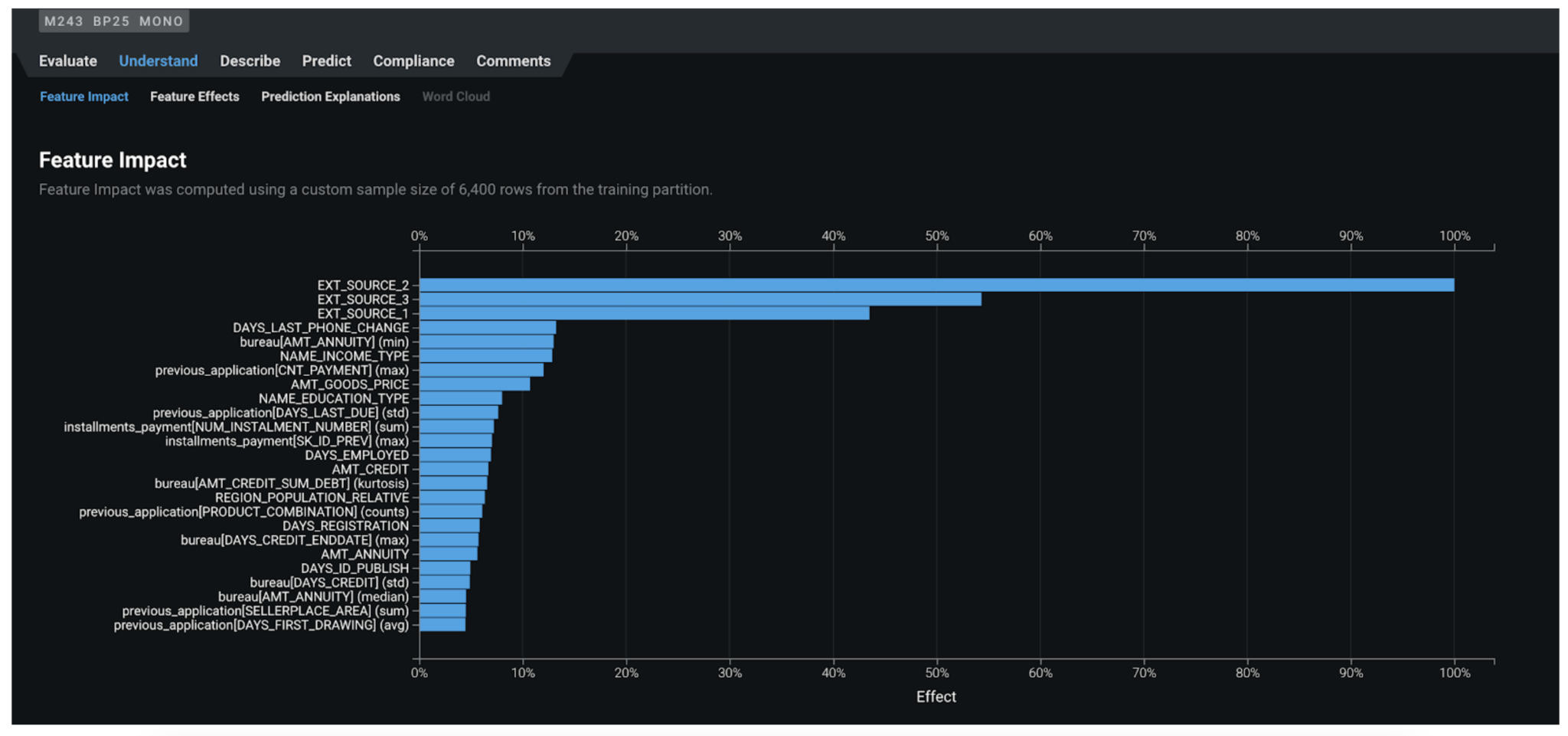The height and width of the screenshot is (736, 1568).
Task: Open the Predict tab
Action: tap(326, 61)
